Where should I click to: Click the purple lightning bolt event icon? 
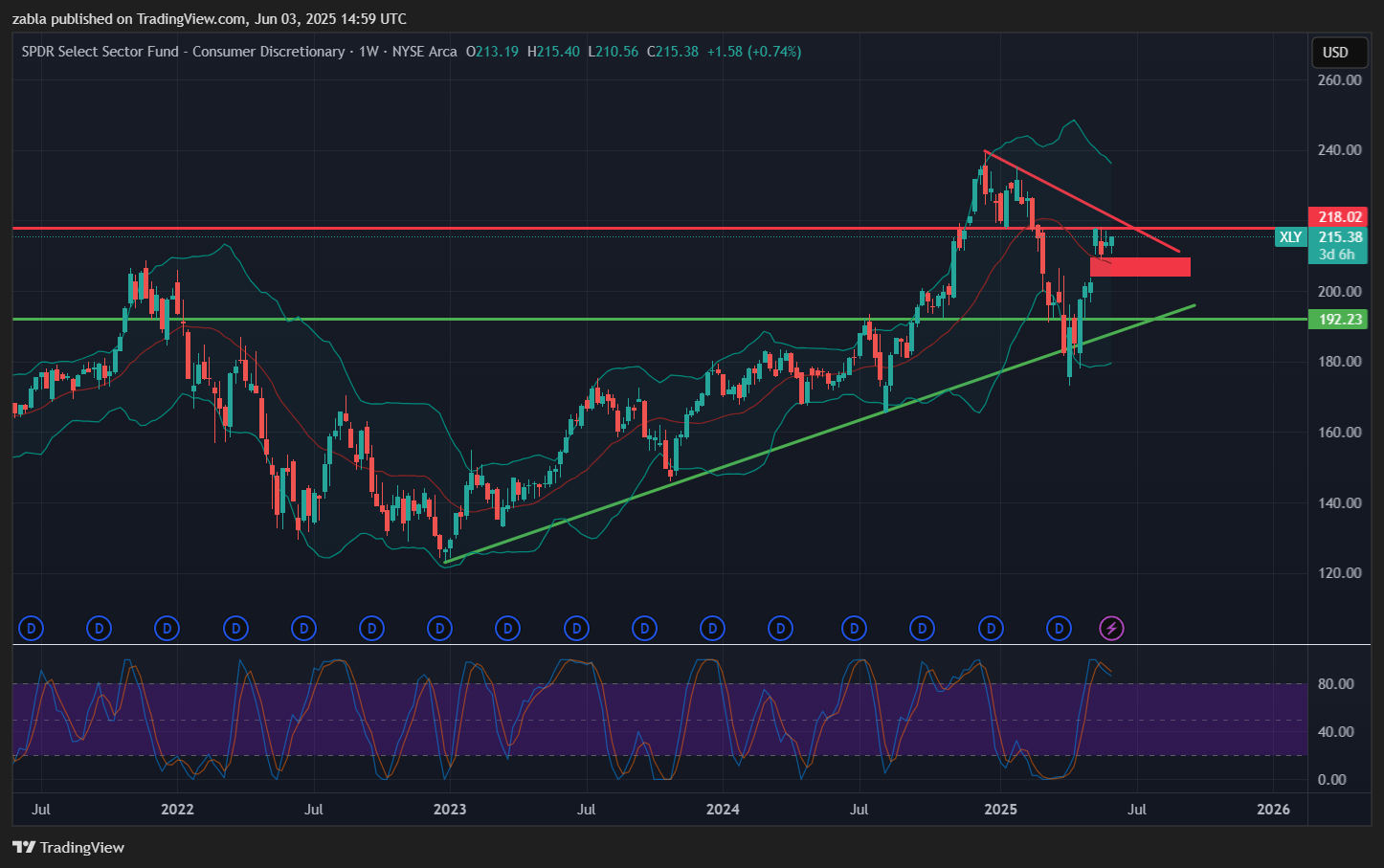coord(1111,629)
